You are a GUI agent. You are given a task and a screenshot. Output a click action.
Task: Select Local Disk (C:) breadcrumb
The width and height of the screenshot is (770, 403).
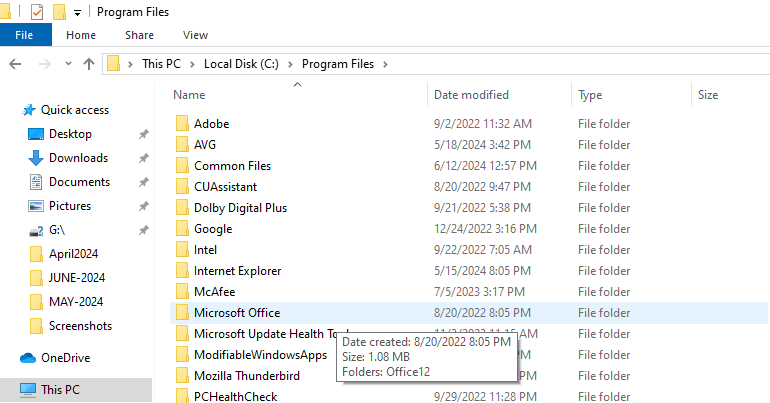(241, 64)
